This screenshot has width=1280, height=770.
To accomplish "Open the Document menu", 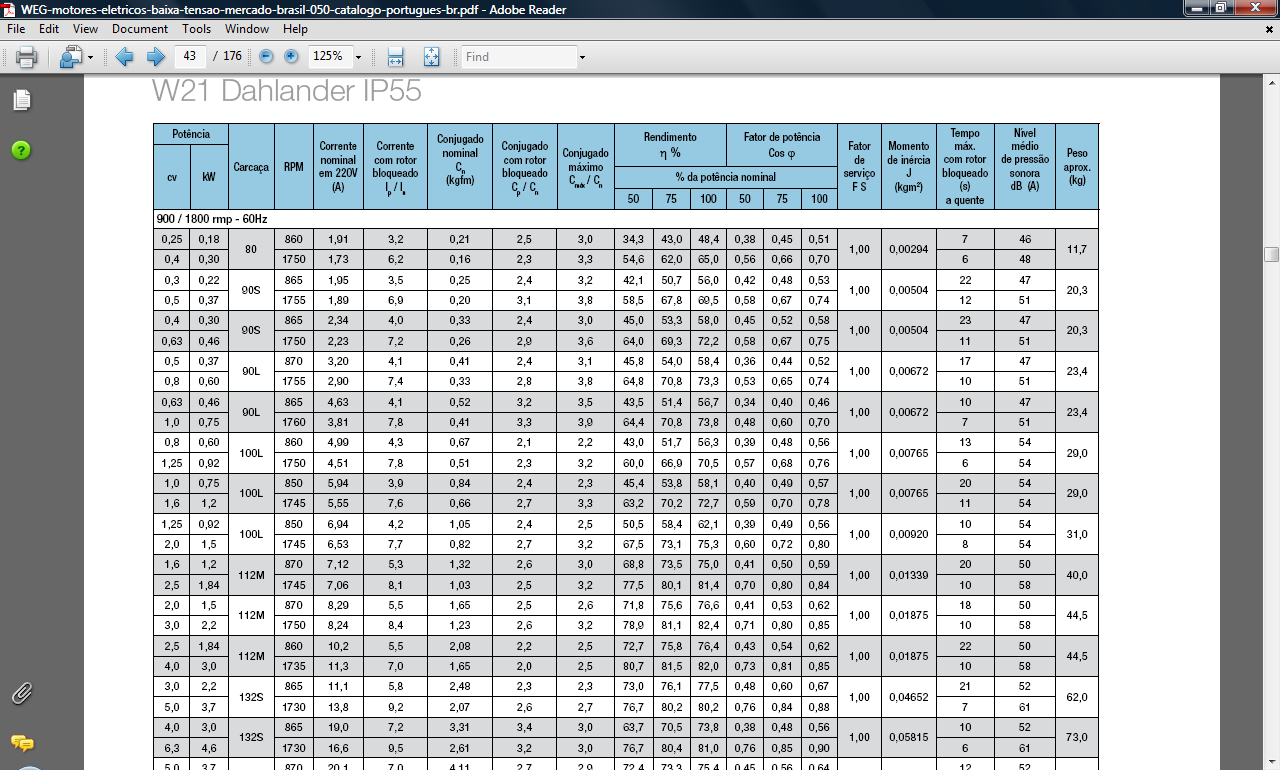I will point(140,30).
